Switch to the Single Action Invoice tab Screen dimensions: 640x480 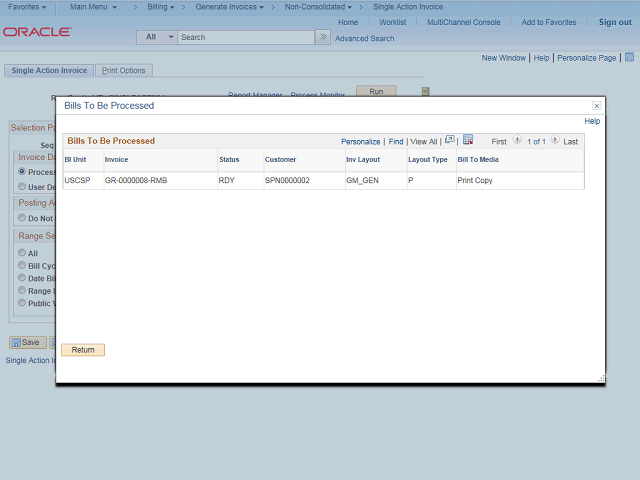coord(49,70)
